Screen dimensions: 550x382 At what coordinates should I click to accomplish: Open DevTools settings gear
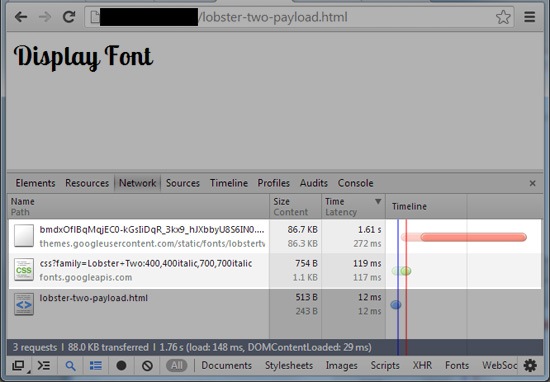point(530,366)
